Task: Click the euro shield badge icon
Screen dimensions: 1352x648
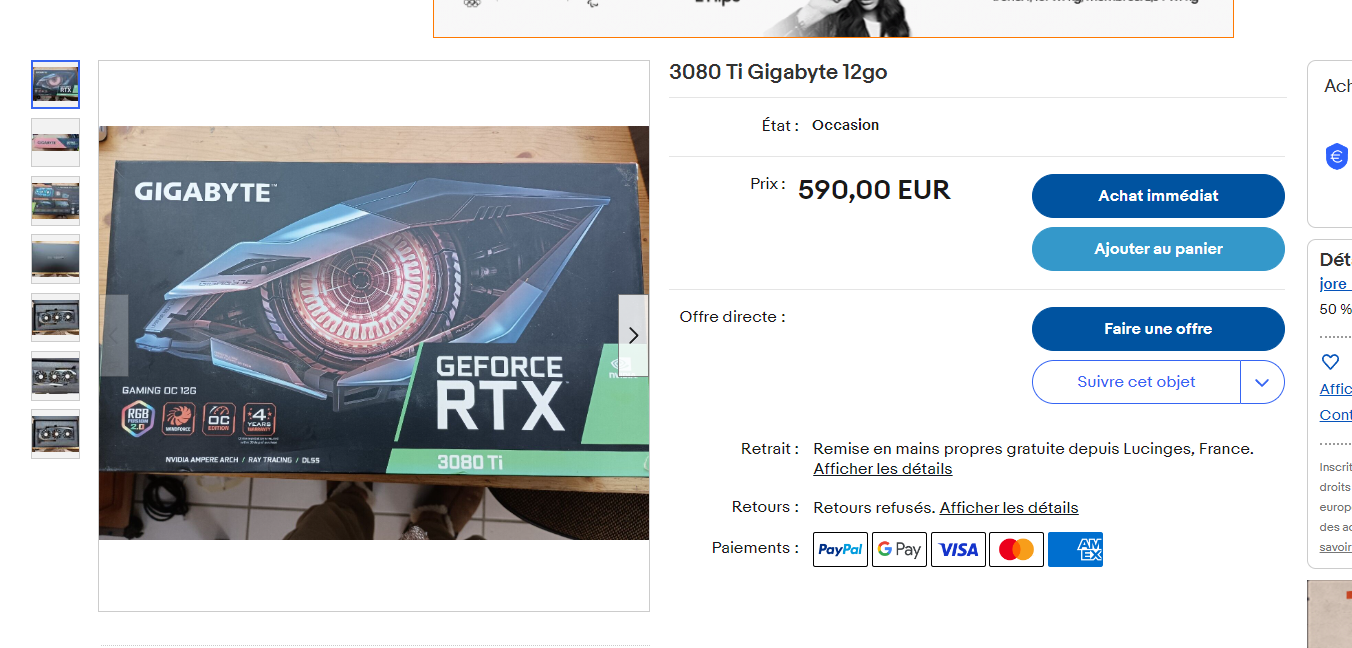Action: [x=1336, y=157]
